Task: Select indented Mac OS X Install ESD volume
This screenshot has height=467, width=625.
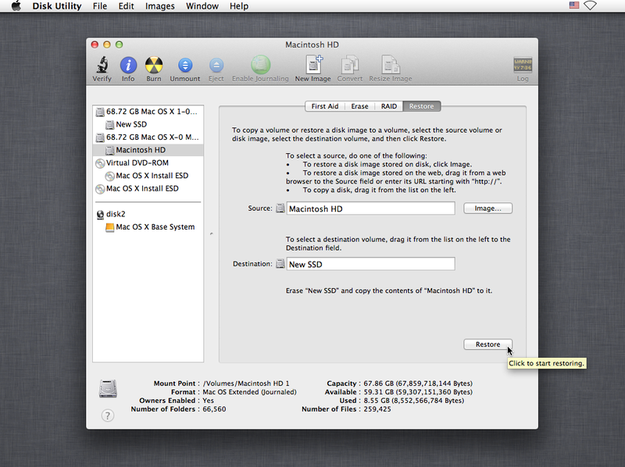Action: (x=148, y=175)
